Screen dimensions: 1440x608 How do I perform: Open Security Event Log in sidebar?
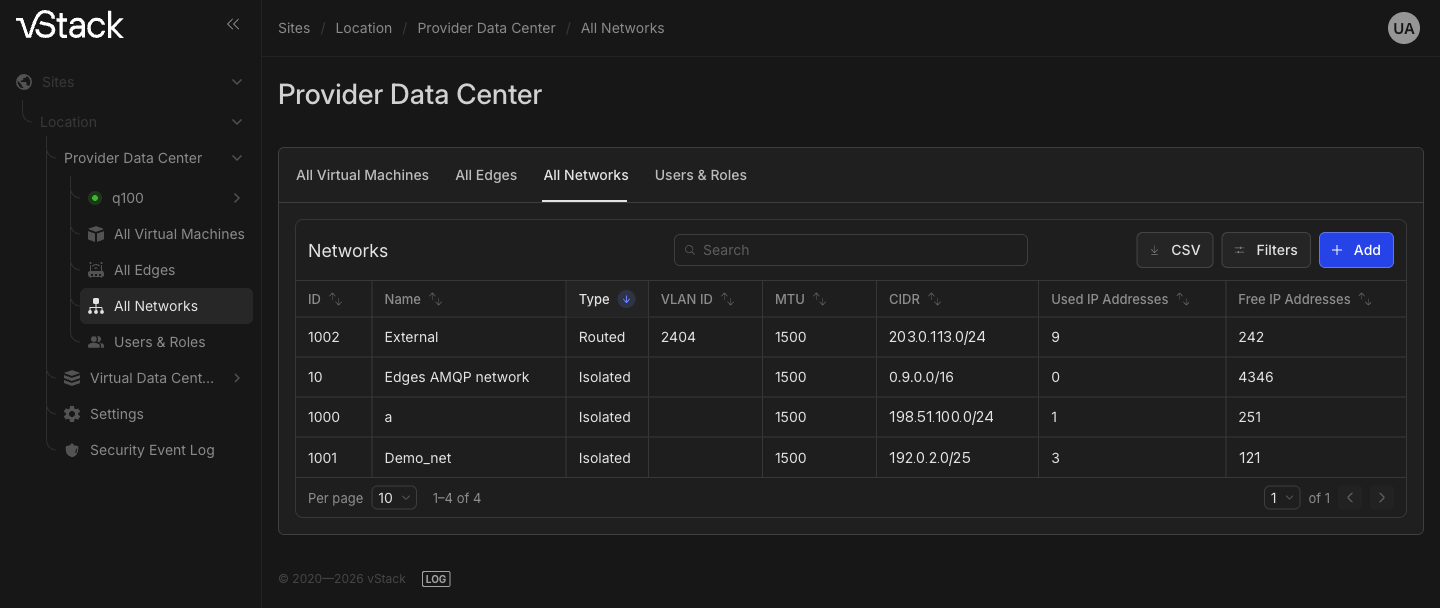[x=152, y=450]
